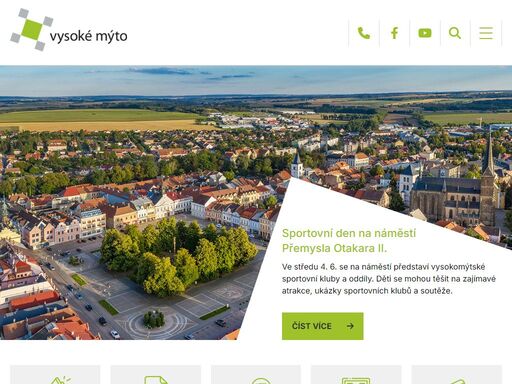Open the YouTube channel icon

(425, 33)
